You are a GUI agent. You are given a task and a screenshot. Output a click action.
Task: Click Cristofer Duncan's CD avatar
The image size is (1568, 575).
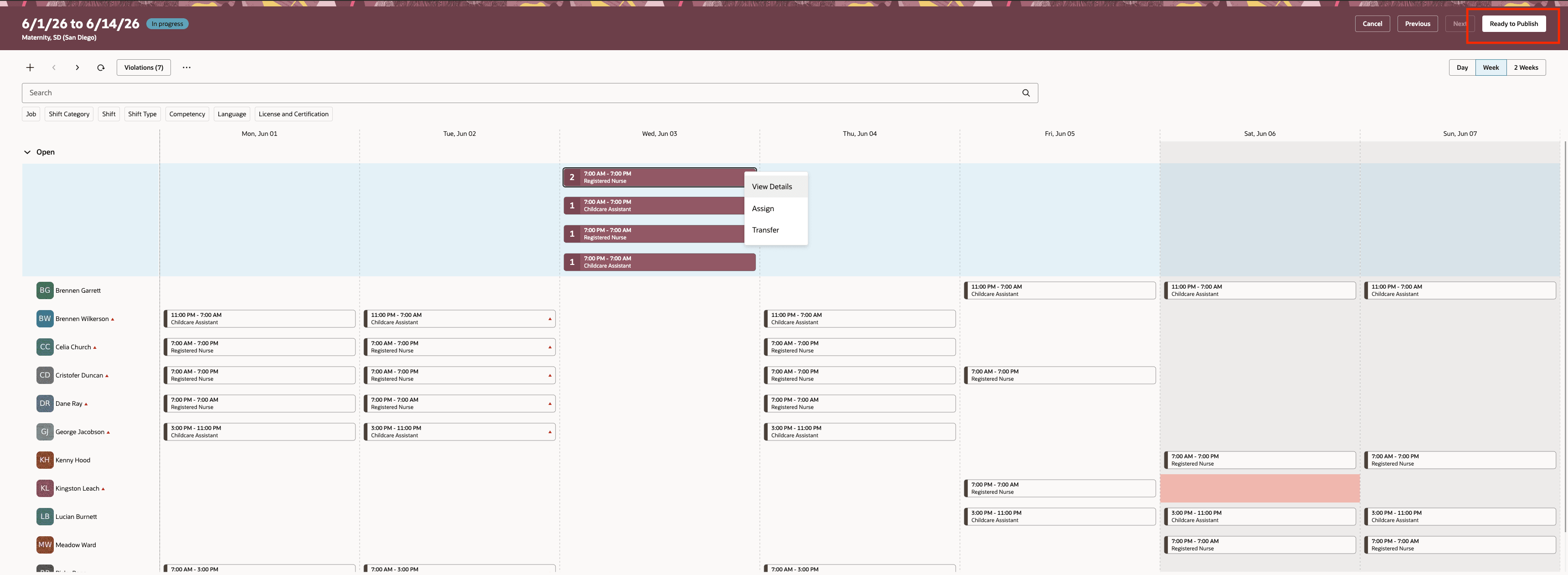(x=45, y=375)
